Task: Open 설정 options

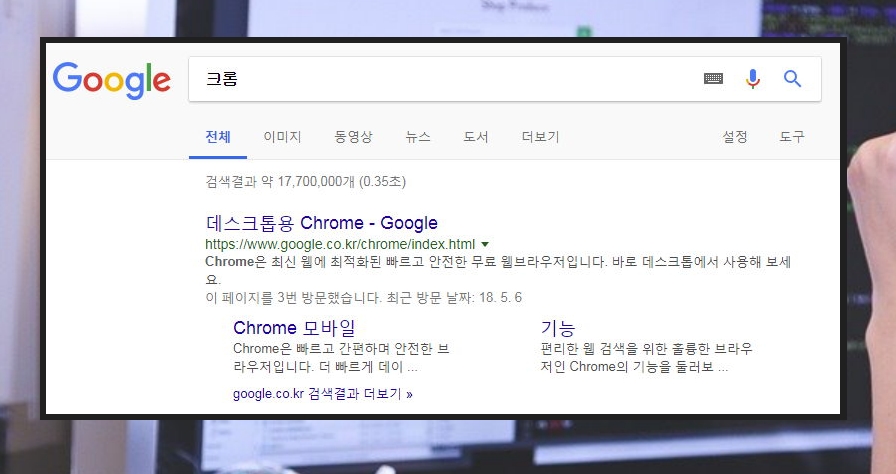Action: point(735,136)
